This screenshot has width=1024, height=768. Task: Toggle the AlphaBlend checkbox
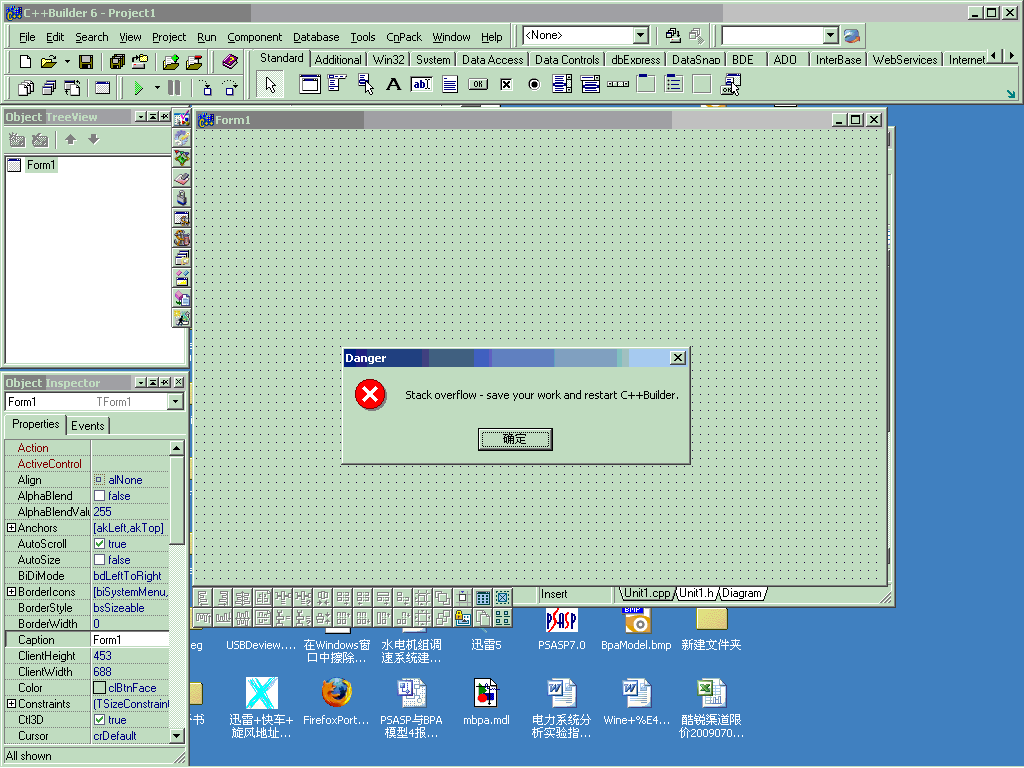pyautogui.click(x=99, y=496)
